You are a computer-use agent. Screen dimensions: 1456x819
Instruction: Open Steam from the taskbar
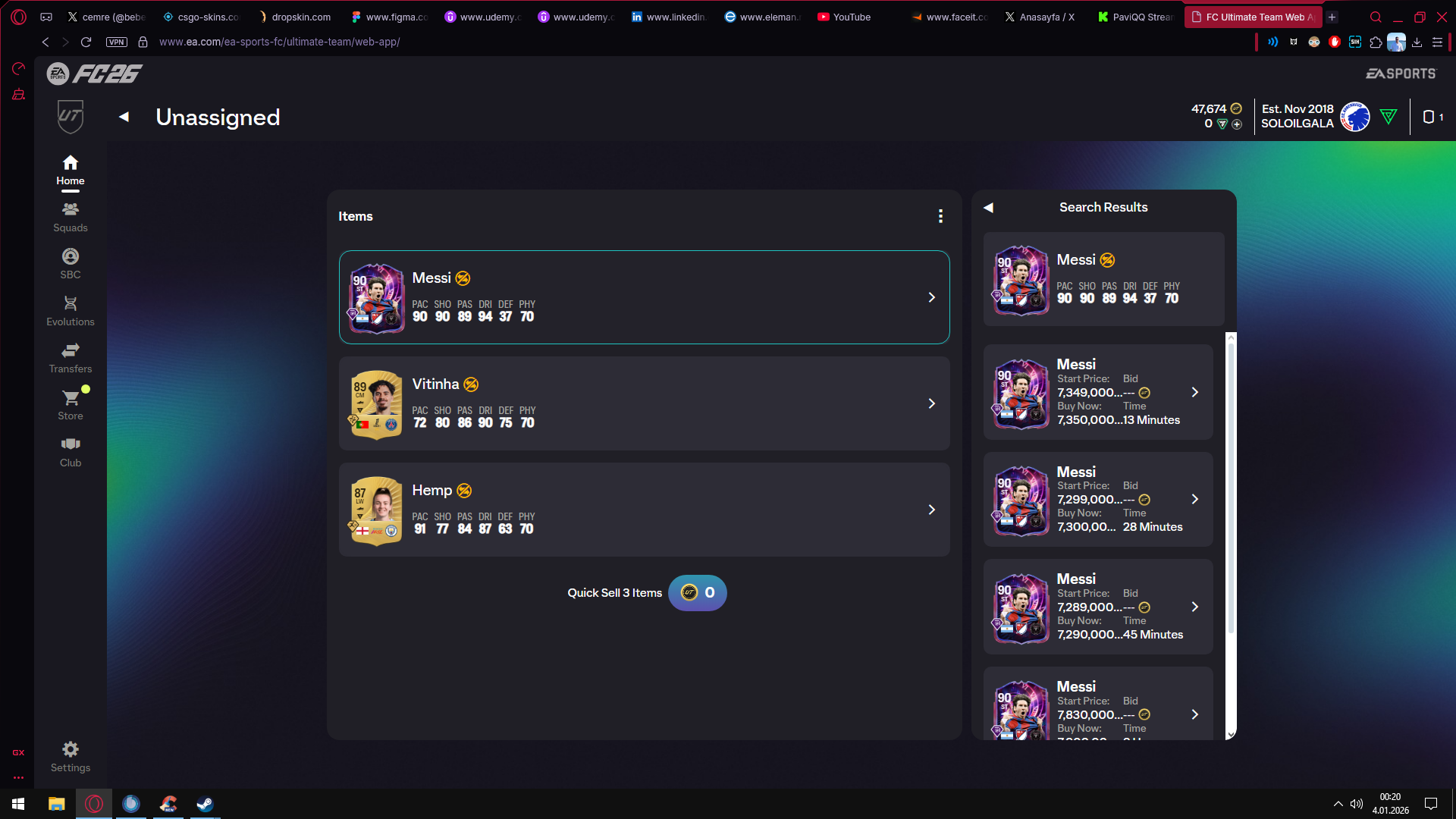(205, 804)
